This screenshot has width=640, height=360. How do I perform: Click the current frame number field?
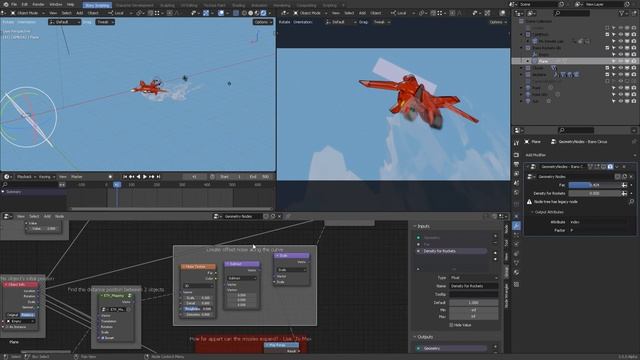pos(194,177)
